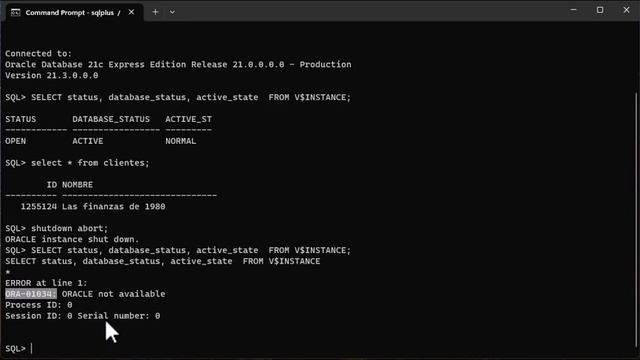
Task: Click the 1255124 ID value
Action: click(39, 207)
